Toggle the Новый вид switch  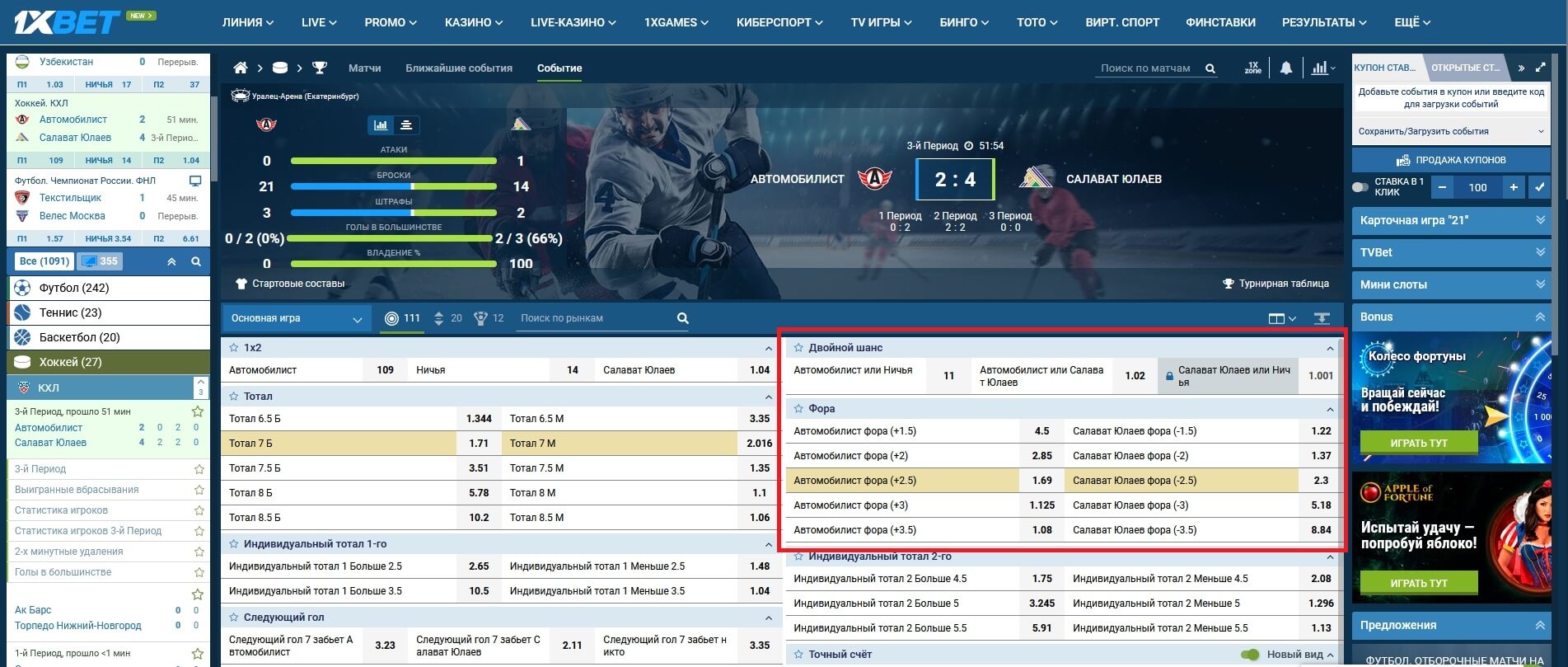[x=1250, y=655]
